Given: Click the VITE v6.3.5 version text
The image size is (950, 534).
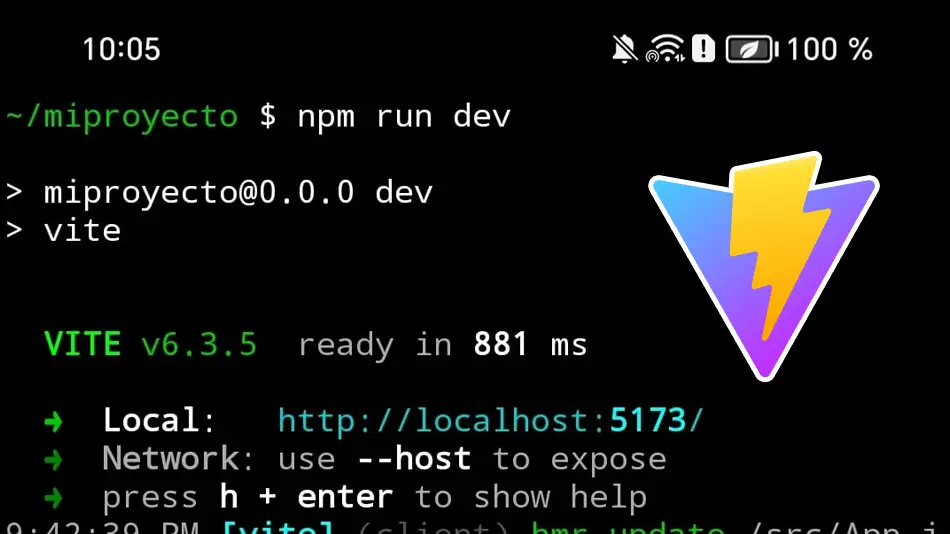Looking at the screenshot, I should (150, 344).
